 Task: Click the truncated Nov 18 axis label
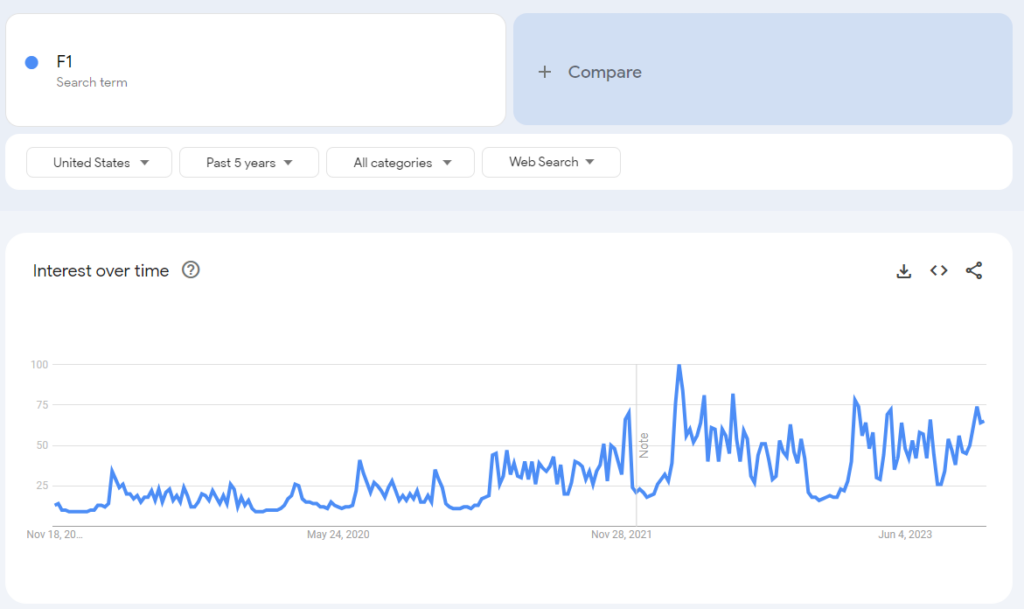click(54, 534)
